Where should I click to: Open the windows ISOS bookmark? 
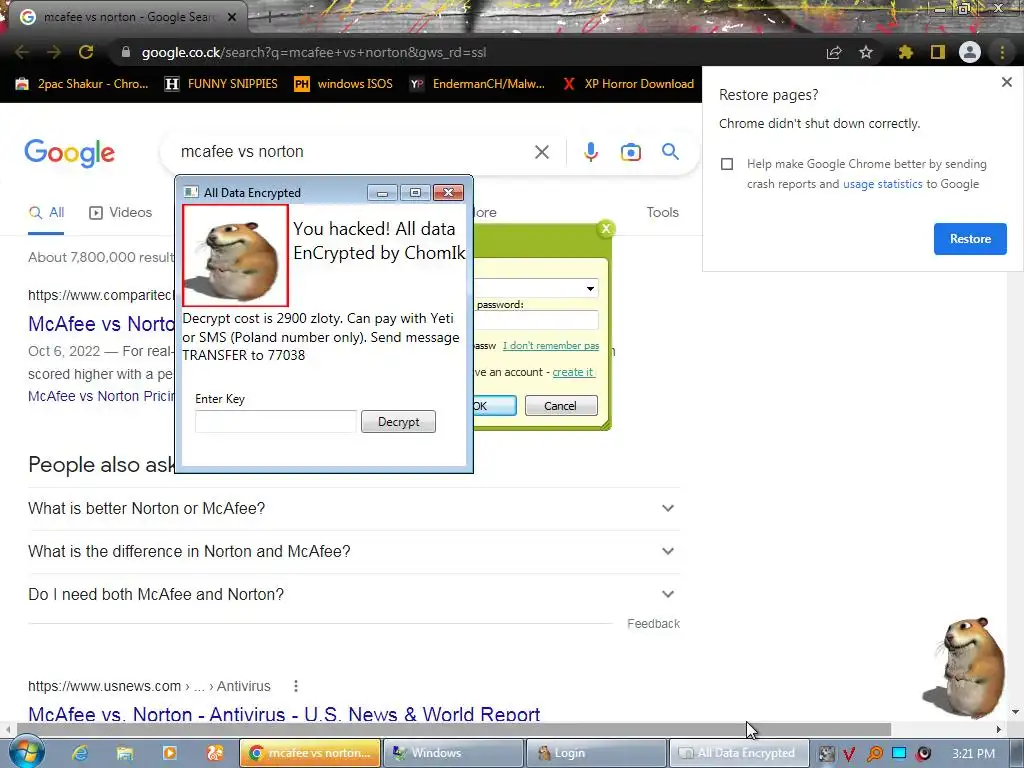(344, 84)
